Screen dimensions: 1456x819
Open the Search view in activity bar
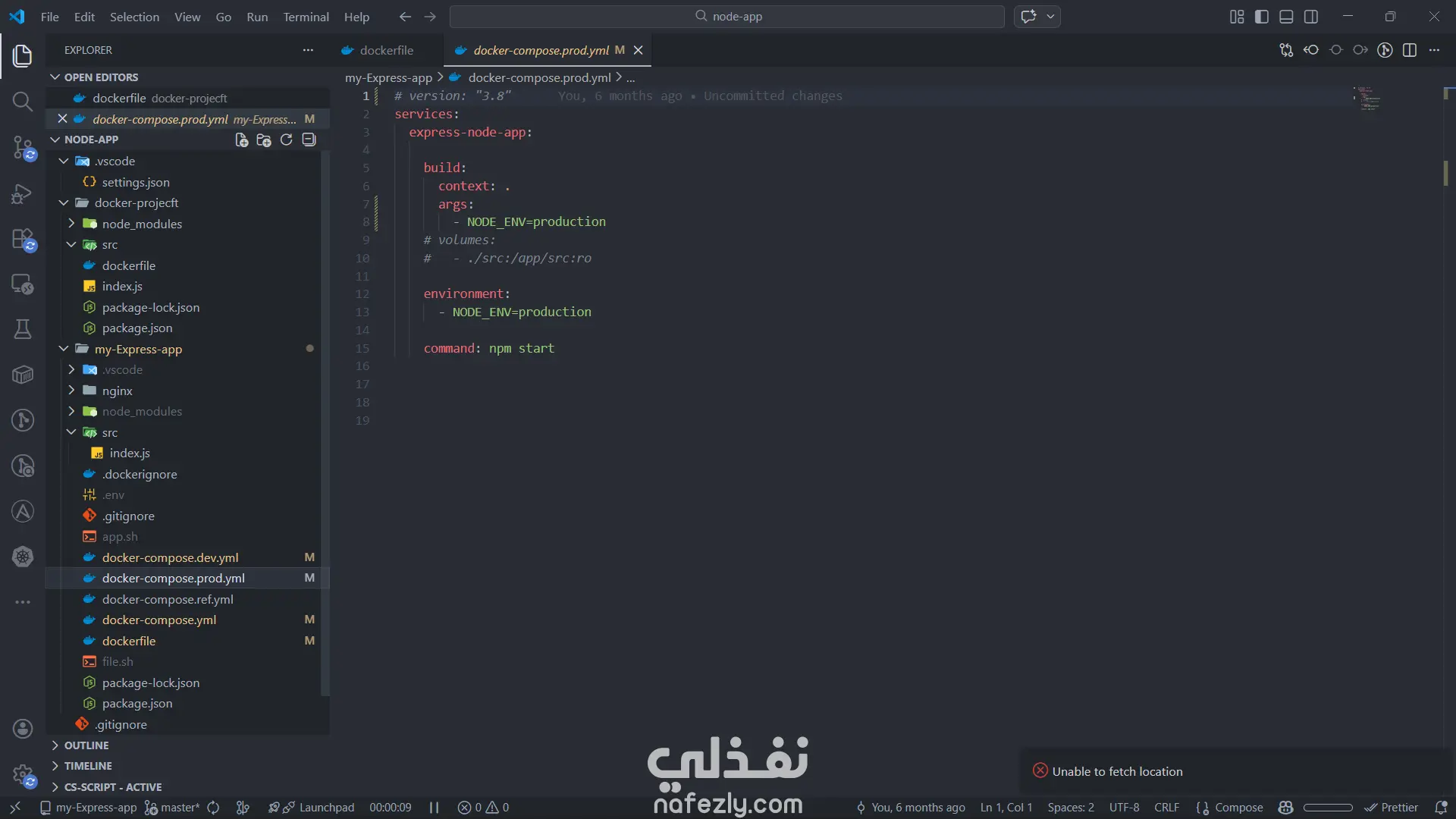[x=23, y=102]
